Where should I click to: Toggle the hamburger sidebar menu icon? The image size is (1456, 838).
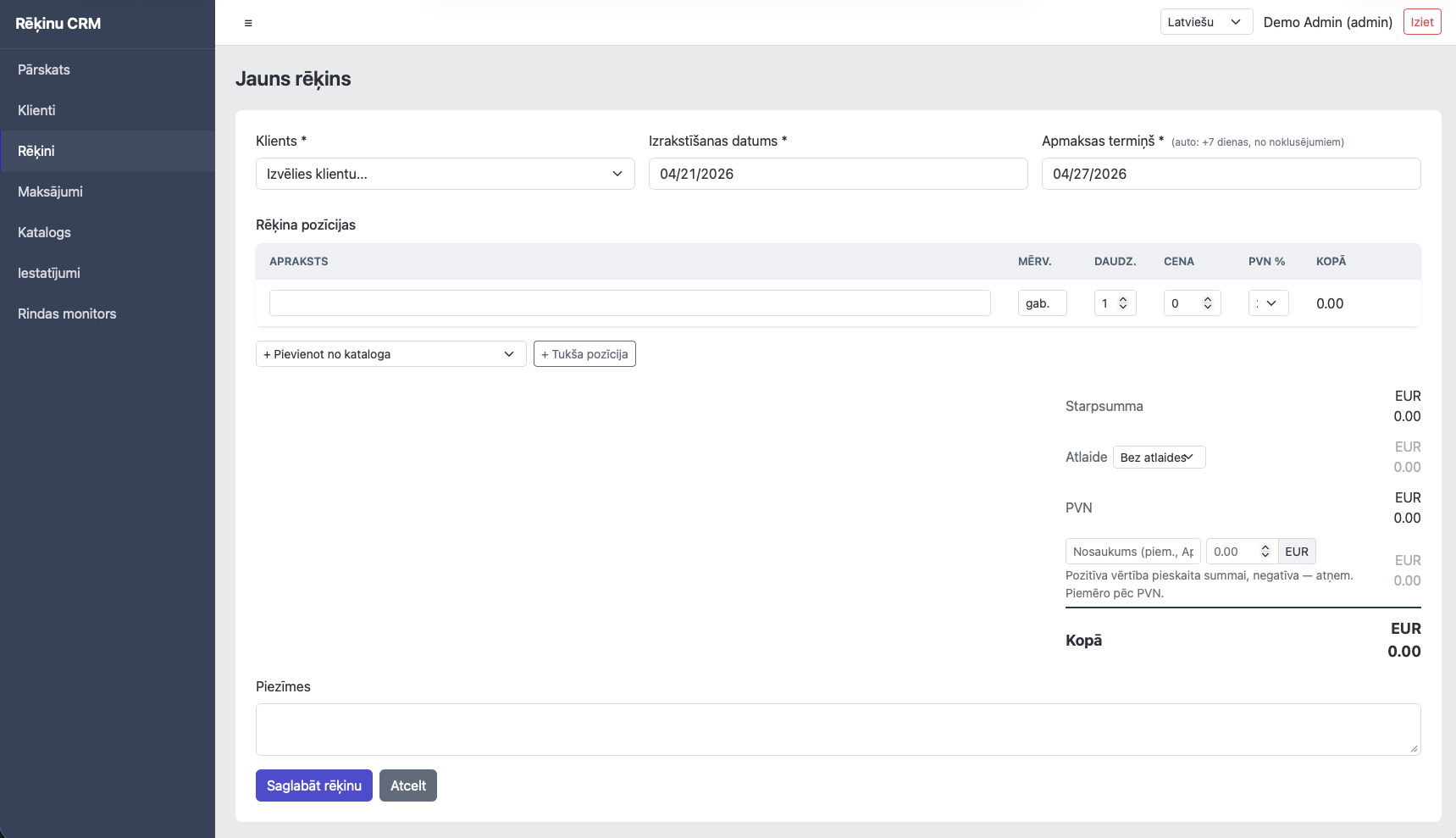[248, 23]
